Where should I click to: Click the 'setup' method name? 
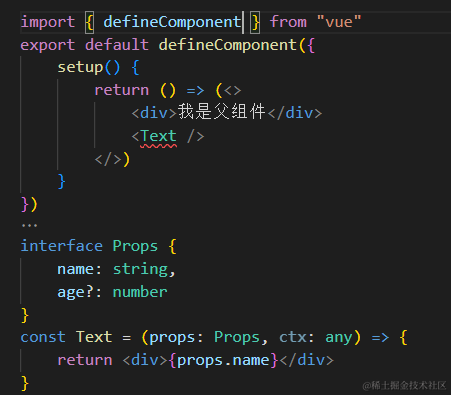coord(80,68)
